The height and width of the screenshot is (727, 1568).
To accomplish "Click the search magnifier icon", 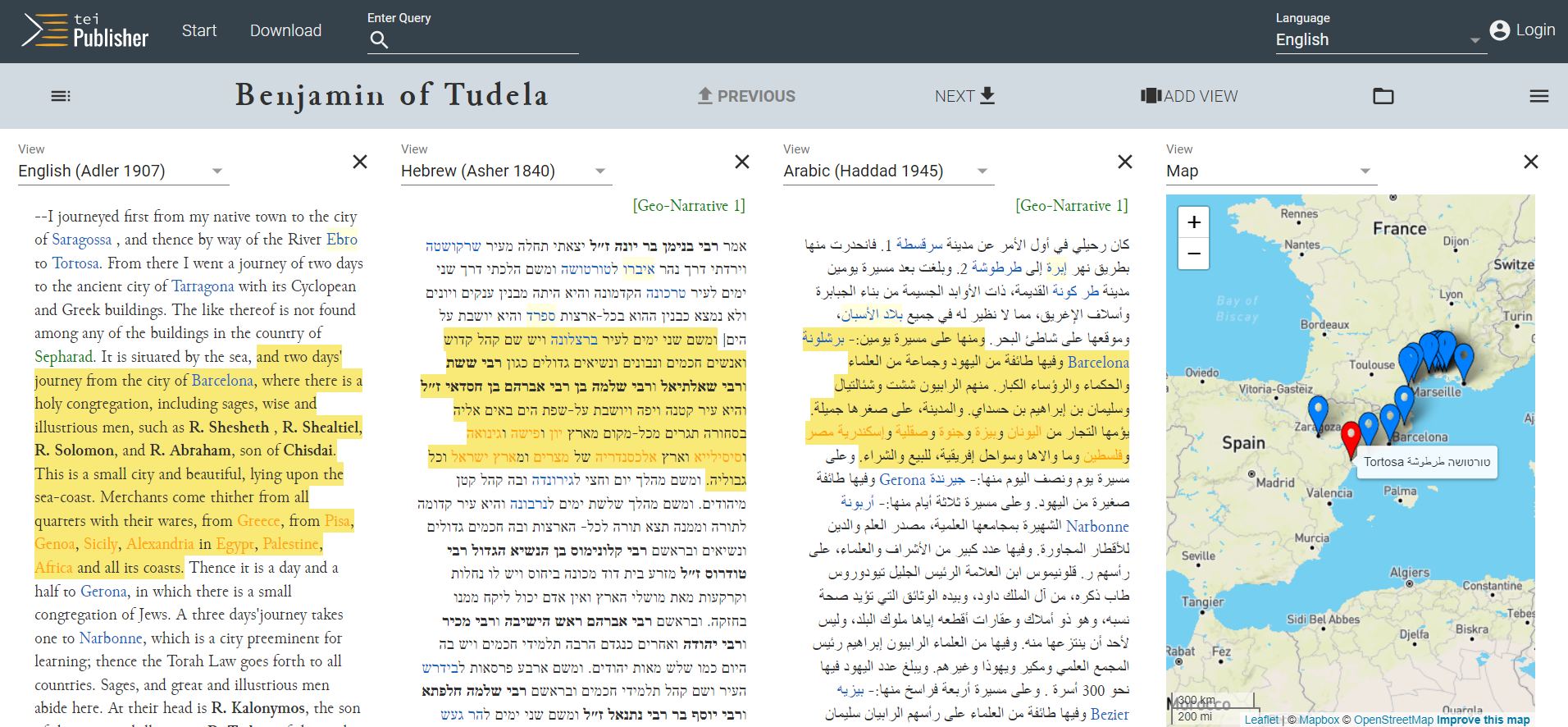I will 379,39.
